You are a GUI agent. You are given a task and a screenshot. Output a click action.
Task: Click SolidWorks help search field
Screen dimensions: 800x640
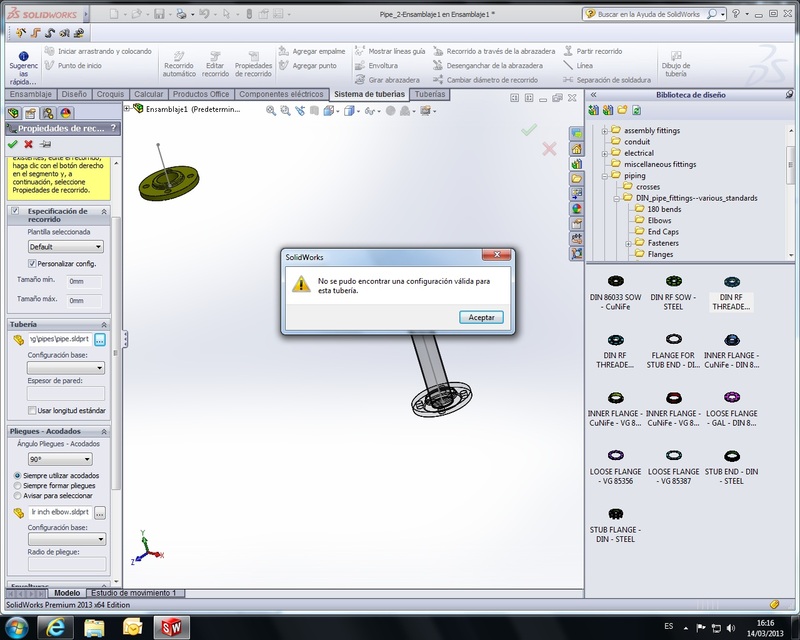click(x=648, y=14)
